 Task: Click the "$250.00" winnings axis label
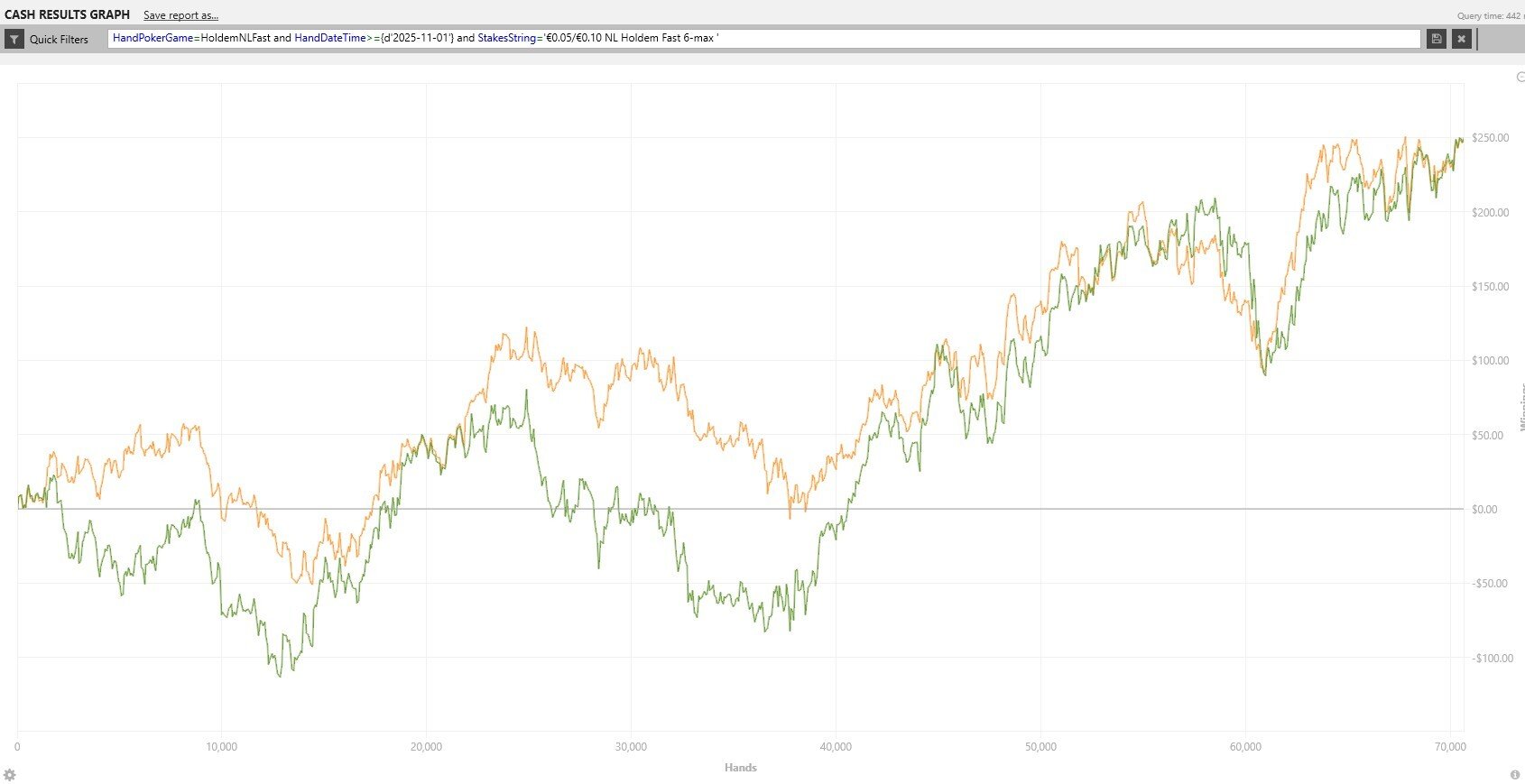click(x=1491, y=138)
